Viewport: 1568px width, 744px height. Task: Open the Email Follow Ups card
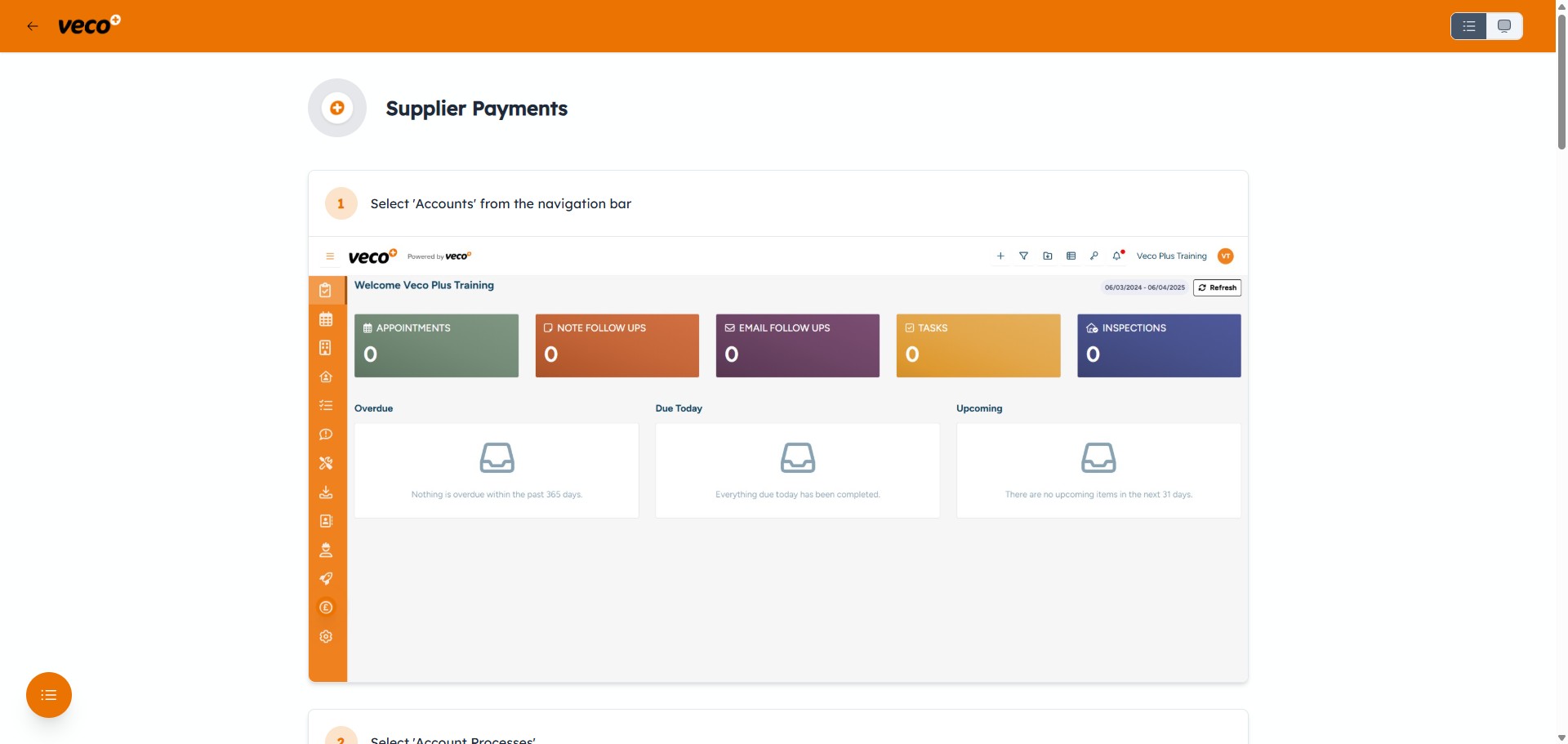pos(798,345)
